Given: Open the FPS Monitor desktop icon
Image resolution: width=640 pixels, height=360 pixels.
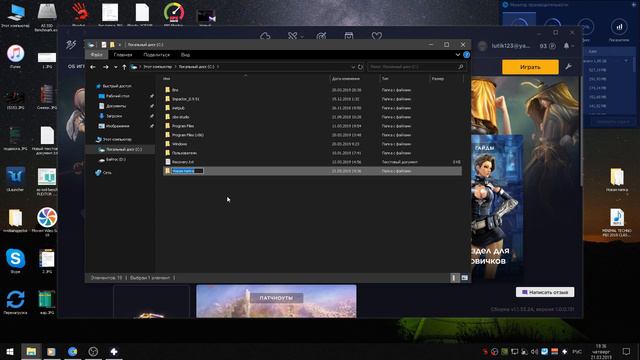Looking at the screenshot, I should (x=173, y=15).
